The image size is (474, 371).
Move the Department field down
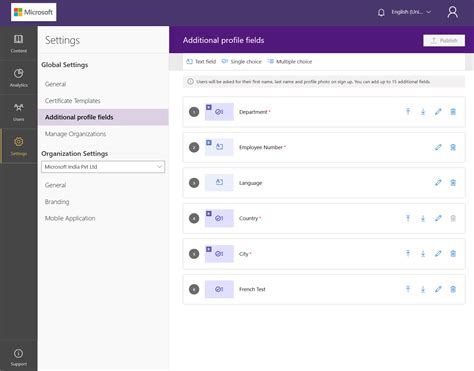coord(423,112)
